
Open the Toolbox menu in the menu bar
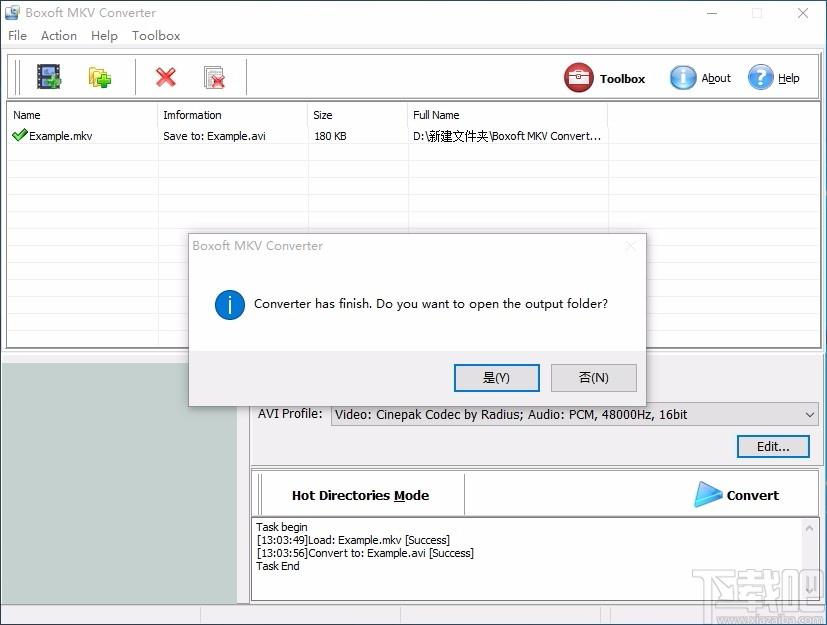(x=156, y=35)
